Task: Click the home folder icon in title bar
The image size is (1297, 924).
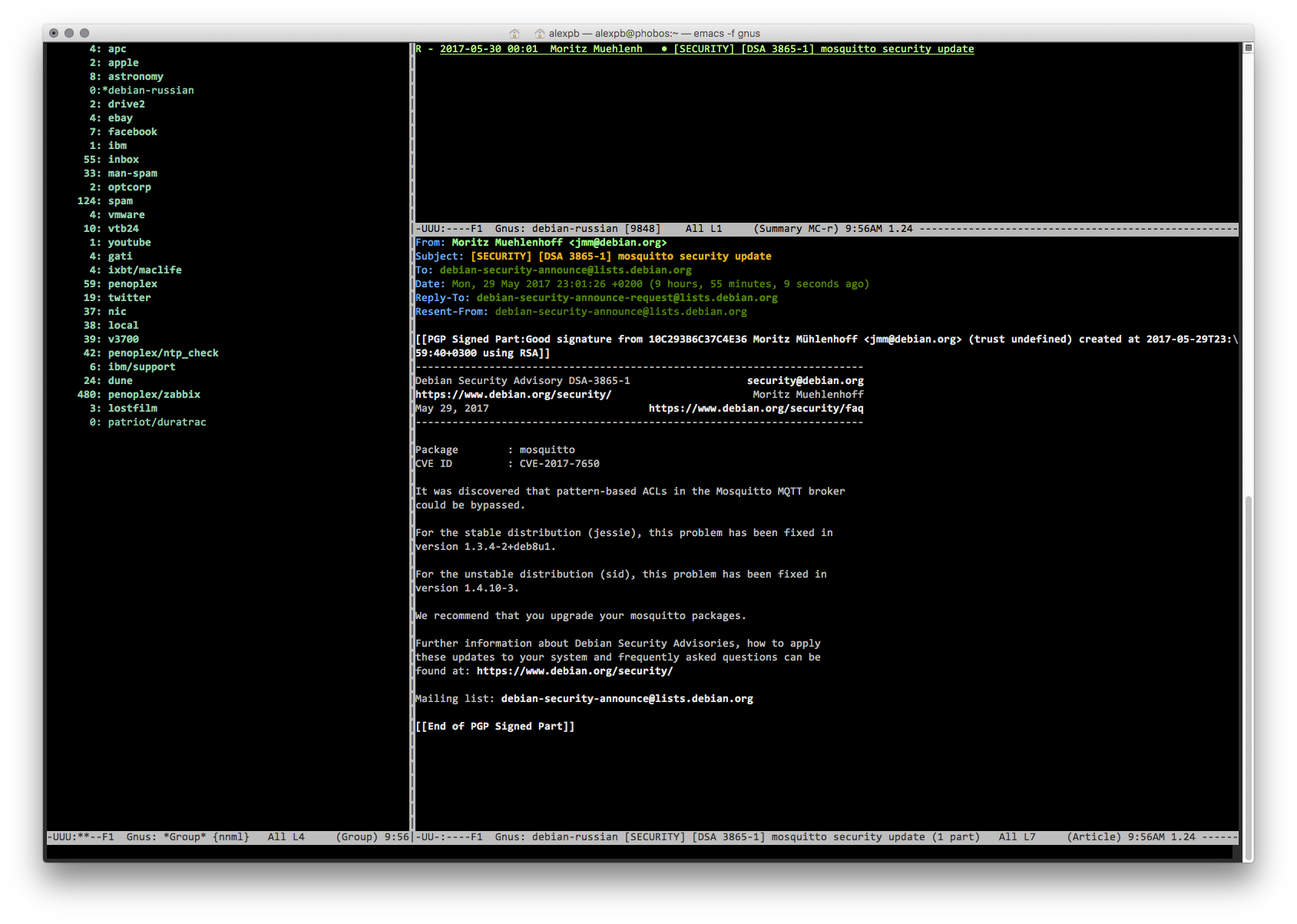Action: [x=540, y=33]
